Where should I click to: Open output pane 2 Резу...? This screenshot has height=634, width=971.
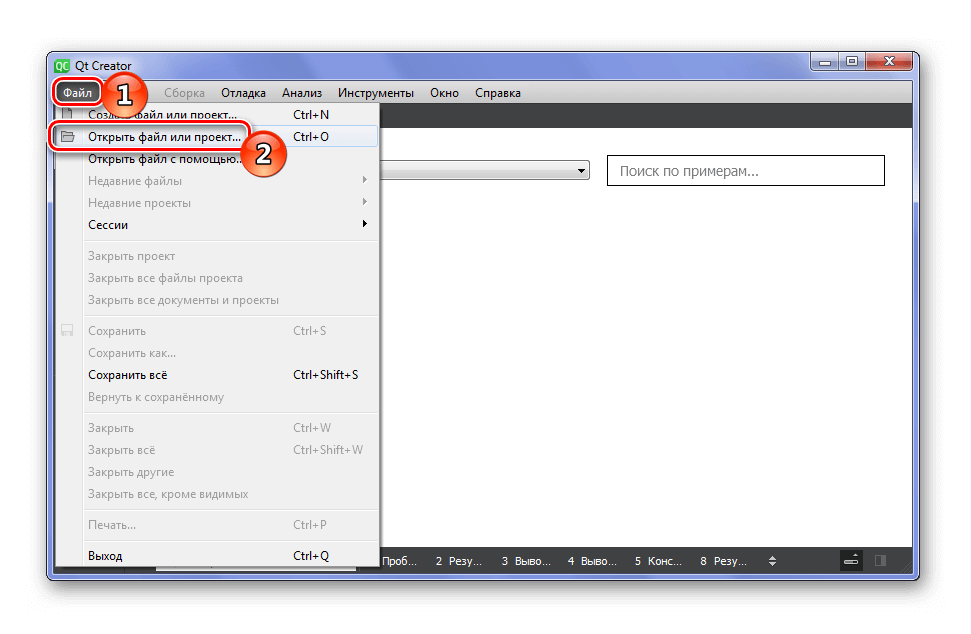click(458, 561)
